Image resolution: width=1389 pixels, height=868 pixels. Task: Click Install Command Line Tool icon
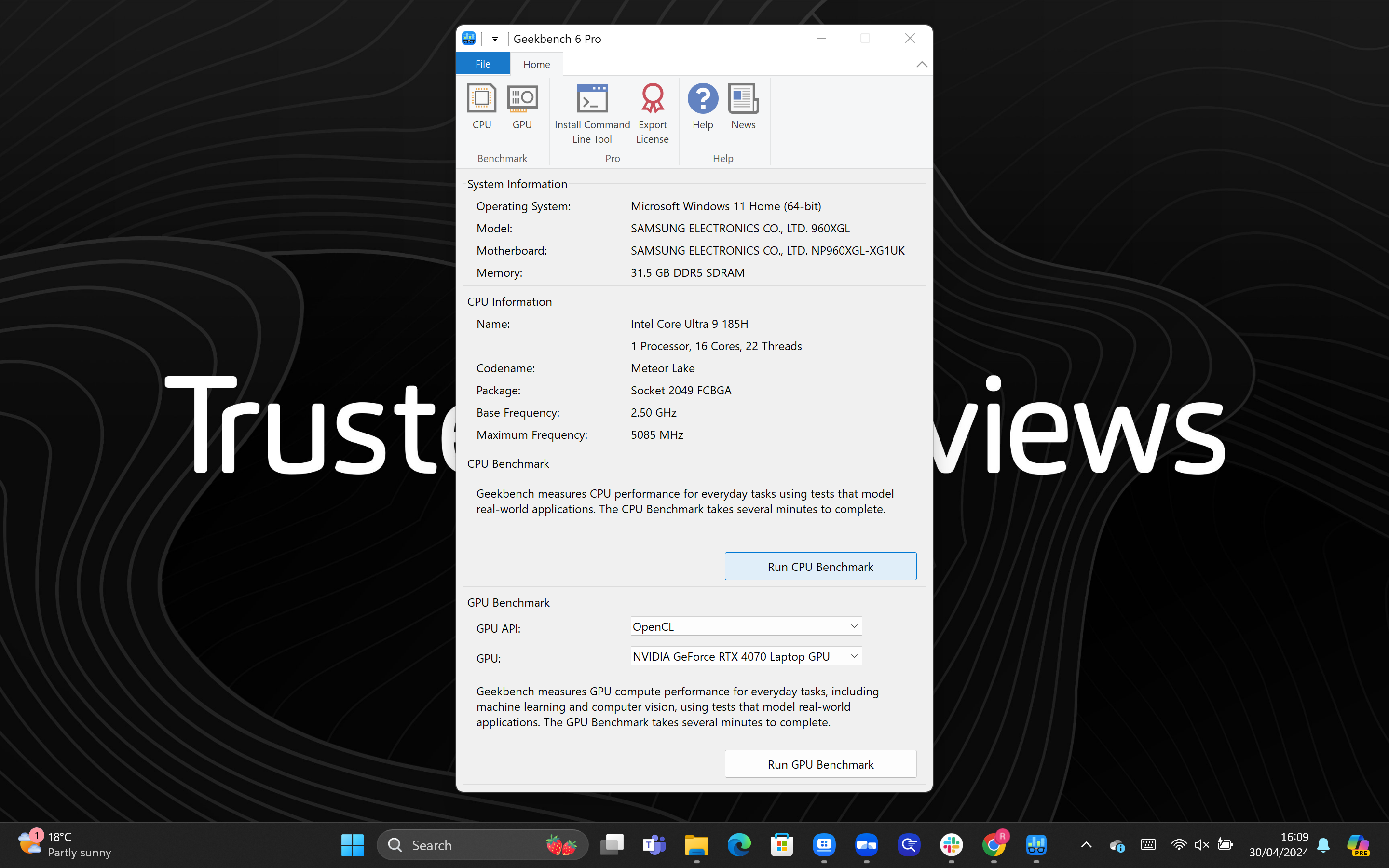(x=592, y=114)
